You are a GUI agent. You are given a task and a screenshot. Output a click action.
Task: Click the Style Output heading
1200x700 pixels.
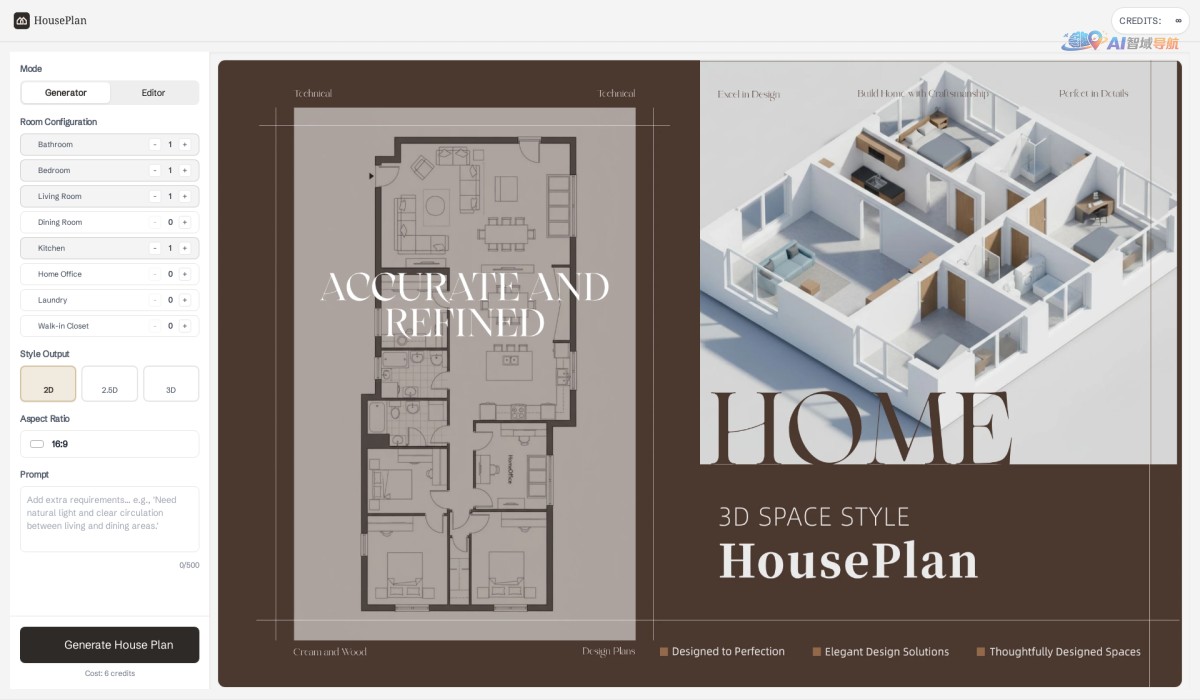(45, 354)
